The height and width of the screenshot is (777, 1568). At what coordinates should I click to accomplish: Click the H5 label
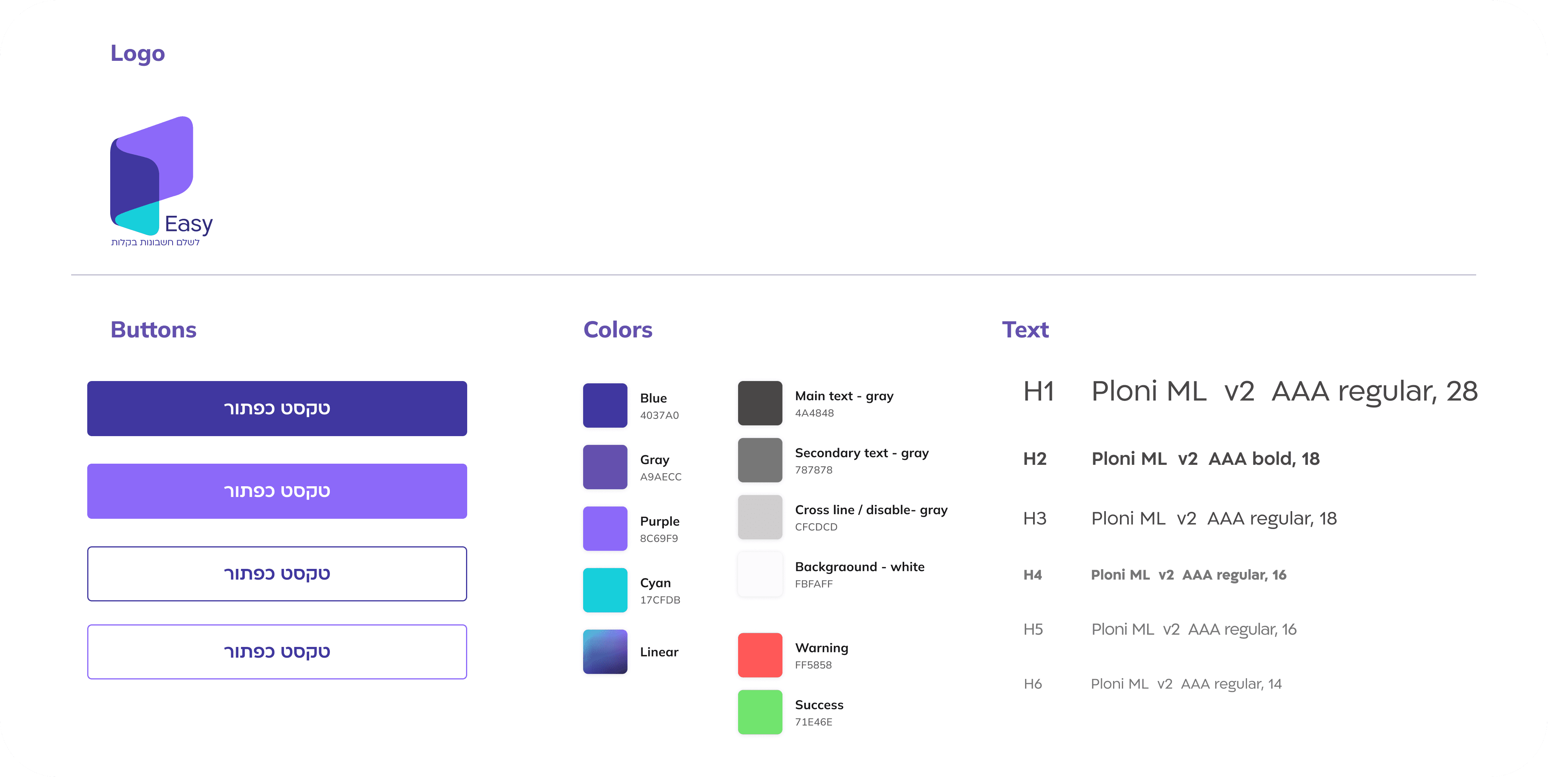1033,629
